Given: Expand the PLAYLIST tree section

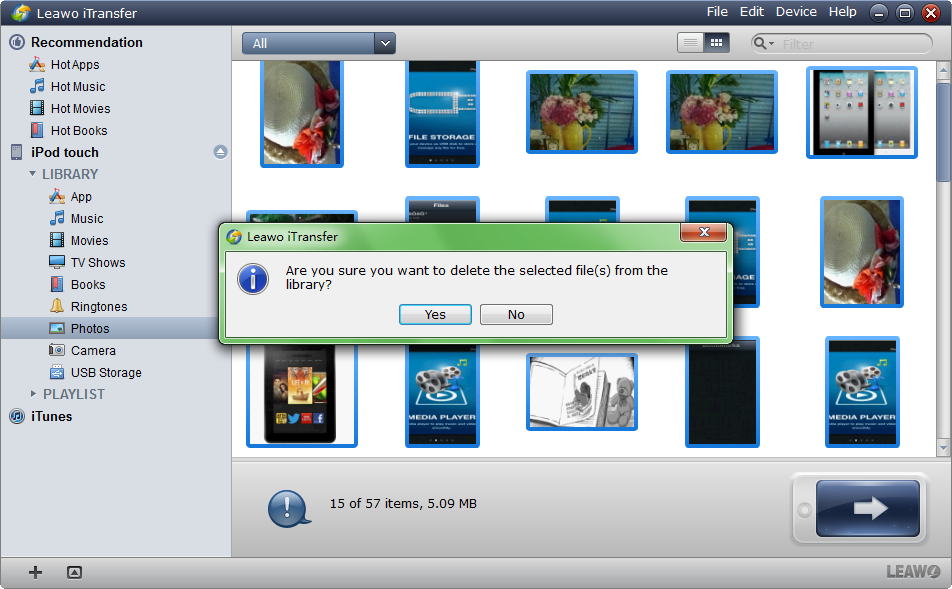Looking at the screenshot, I should coord(33,394).
